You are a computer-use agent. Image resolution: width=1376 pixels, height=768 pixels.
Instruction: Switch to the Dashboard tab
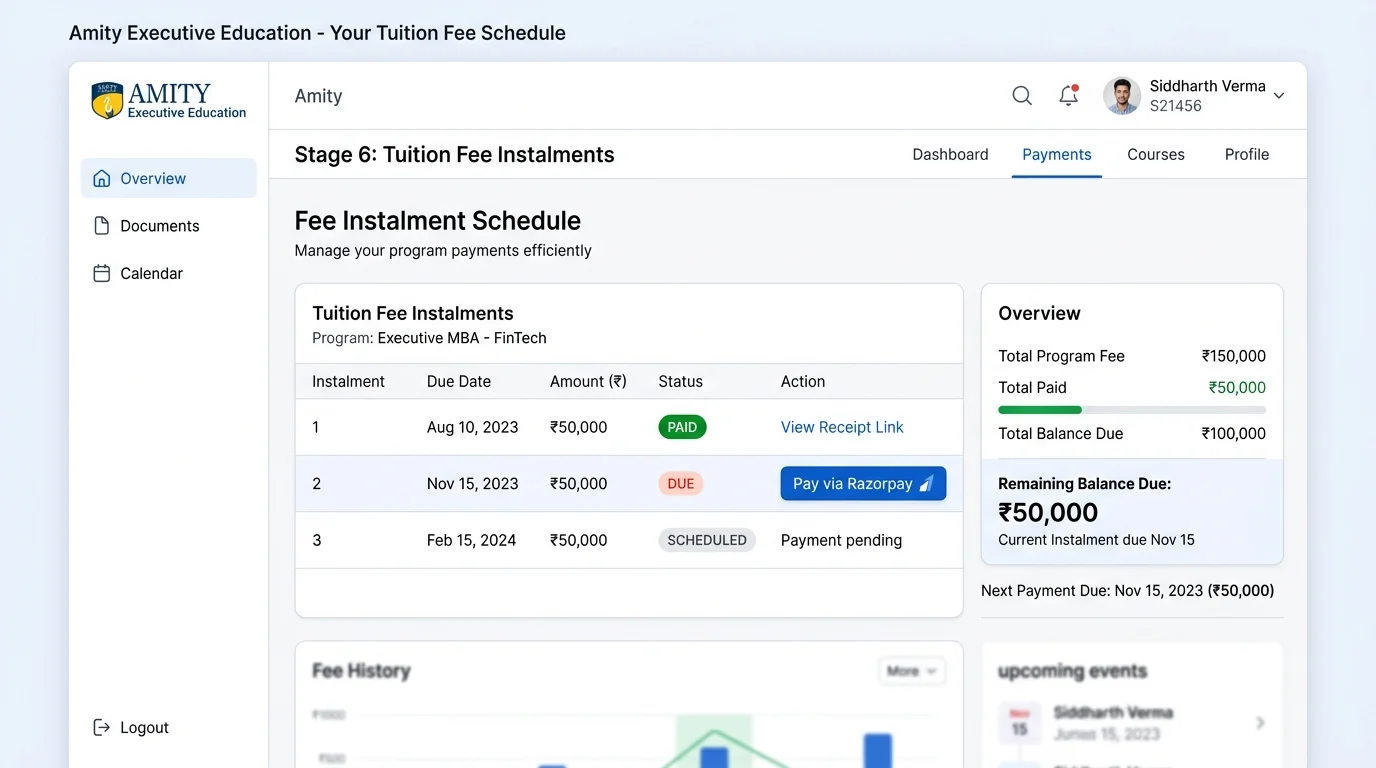[950, 154]
